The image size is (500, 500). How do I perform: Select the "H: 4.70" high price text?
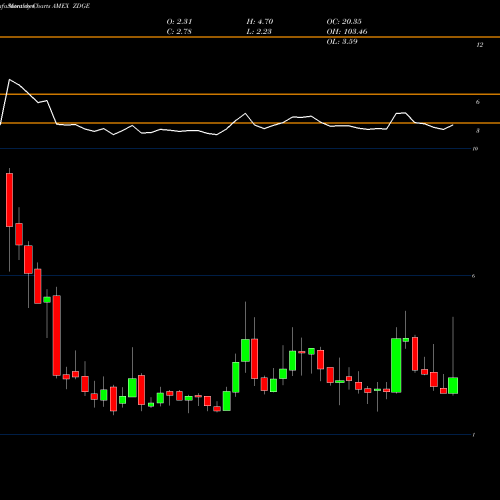pyautogui.click(x=260, y=22)
